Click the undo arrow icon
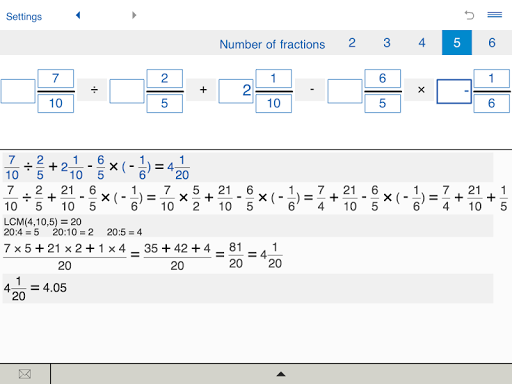Screen dimensions: 512x384 pyautogui.click(x=469, y=15)
